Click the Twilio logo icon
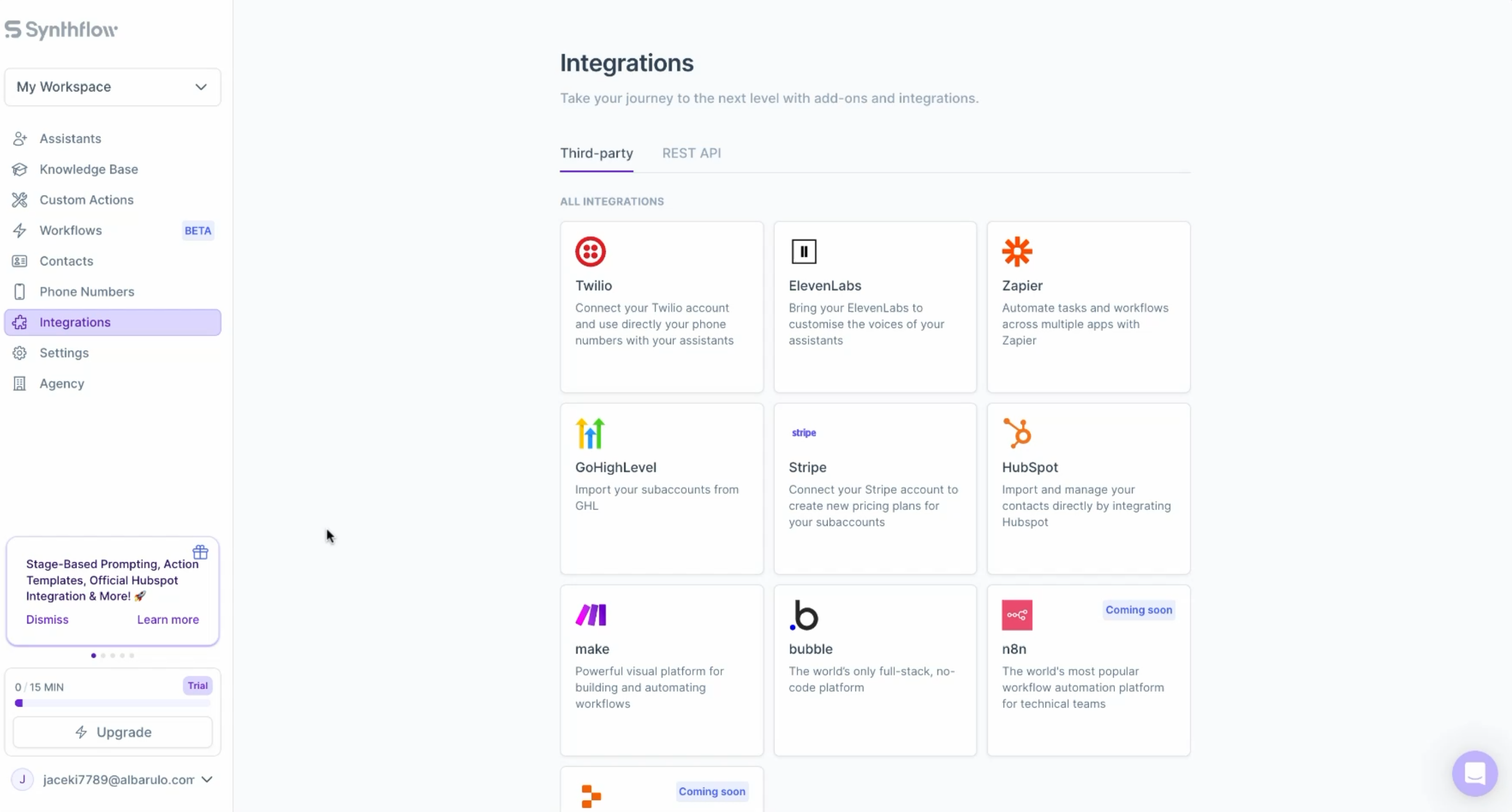This screenshot has width=1512, height=812. pos(590,252)
